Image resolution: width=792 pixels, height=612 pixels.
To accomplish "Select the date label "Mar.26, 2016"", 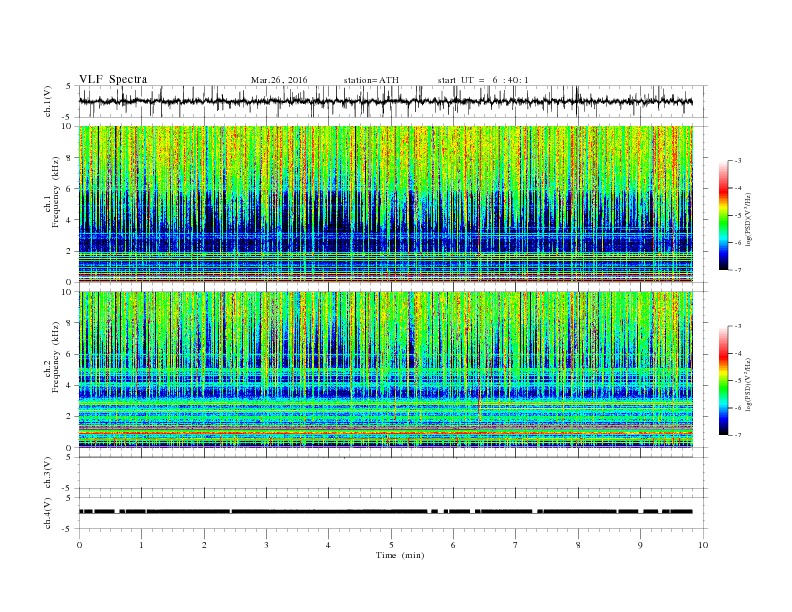I will (279, 80).
